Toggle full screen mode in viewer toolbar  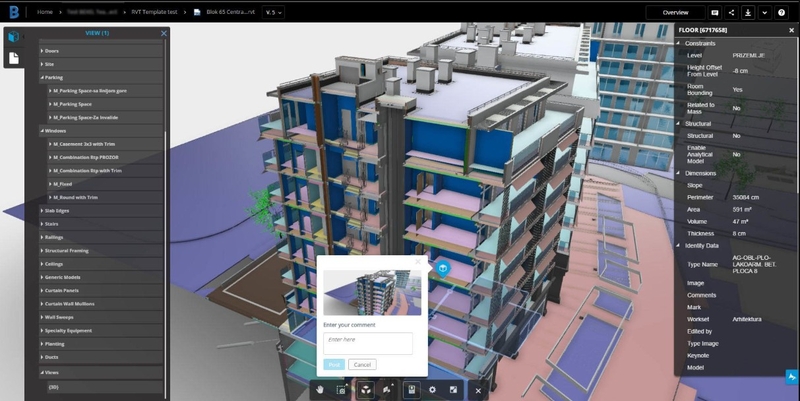point(453,390)
